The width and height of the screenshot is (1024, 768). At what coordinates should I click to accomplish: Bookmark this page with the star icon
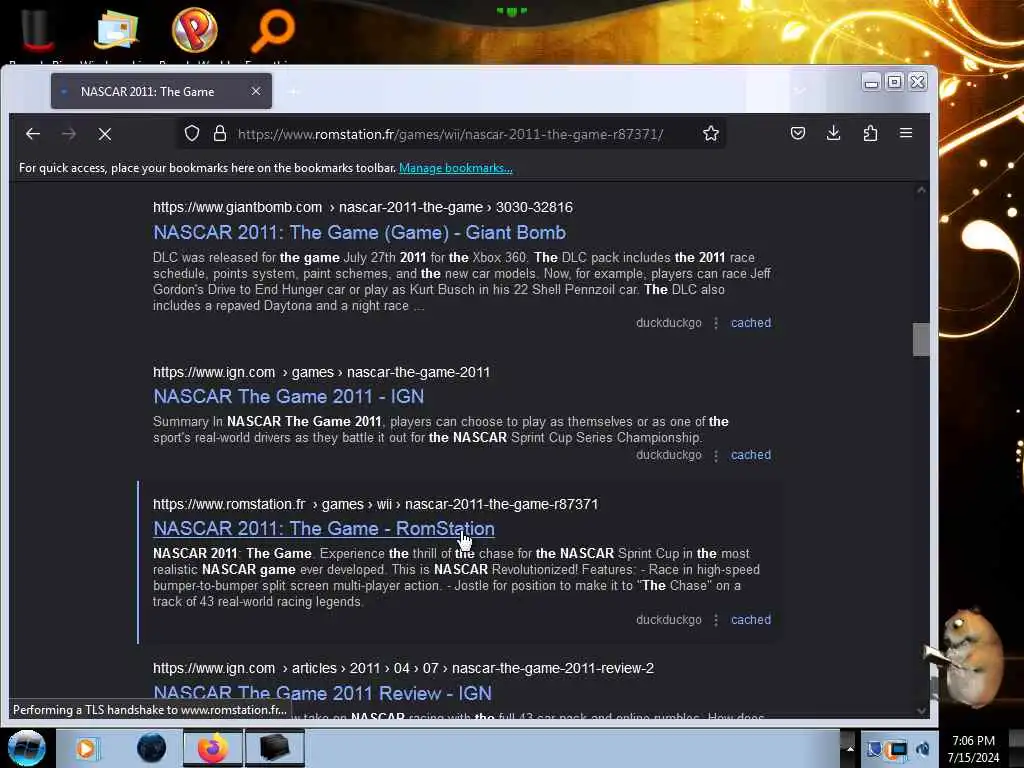click(x=711, y=133)
